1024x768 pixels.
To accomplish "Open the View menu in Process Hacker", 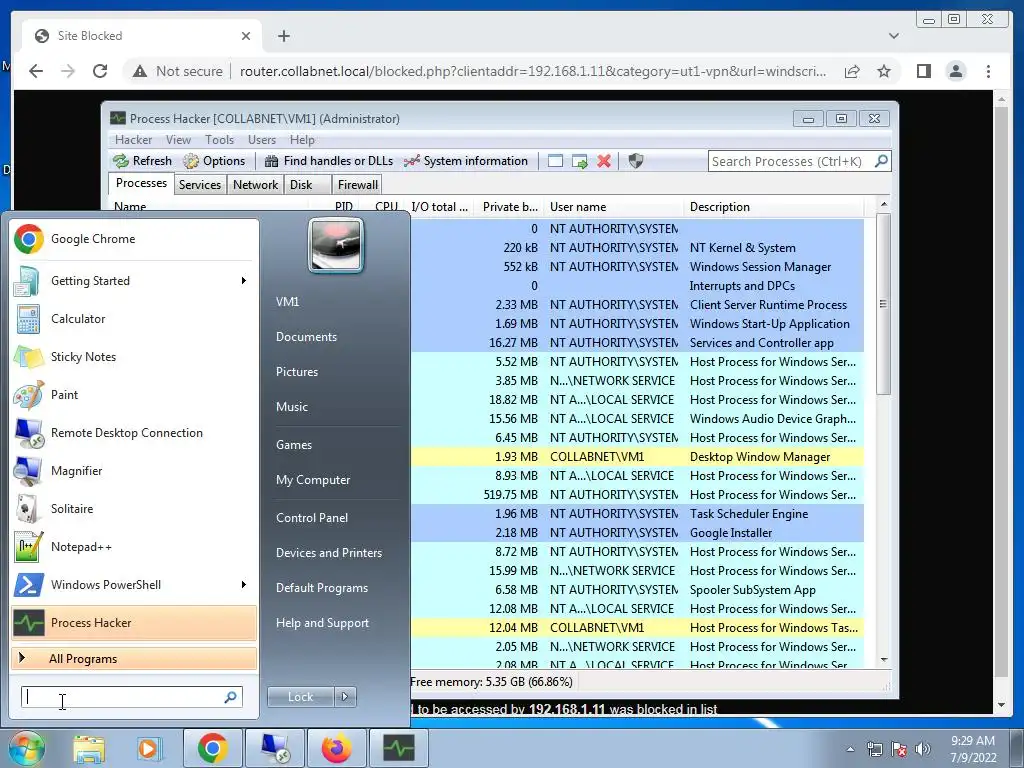I will click(x=178, y=140).
